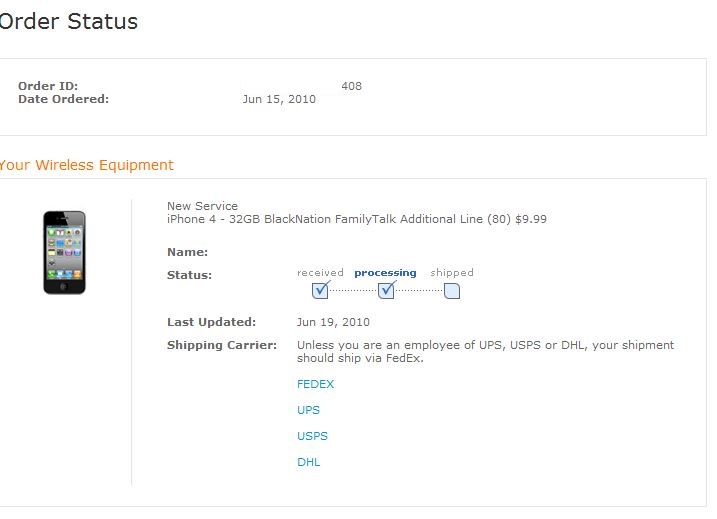Click the received status checkbox
The width and height of the screenshot is (717, 519).
point(320,291)
